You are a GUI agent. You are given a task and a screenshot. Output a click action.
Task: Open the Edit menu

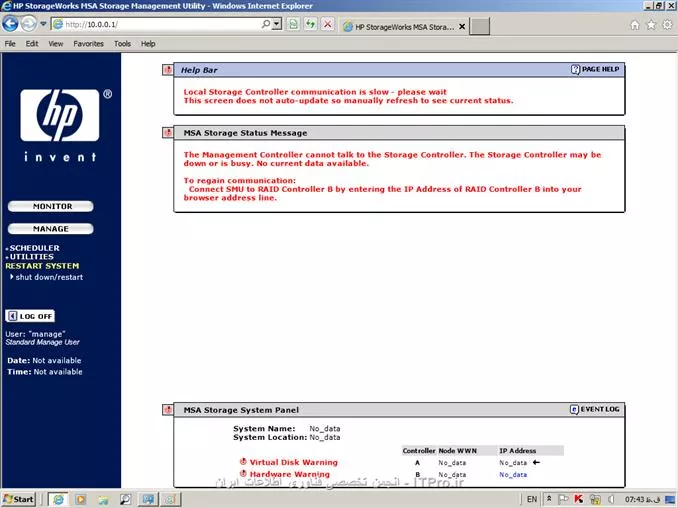coord(32,44)
